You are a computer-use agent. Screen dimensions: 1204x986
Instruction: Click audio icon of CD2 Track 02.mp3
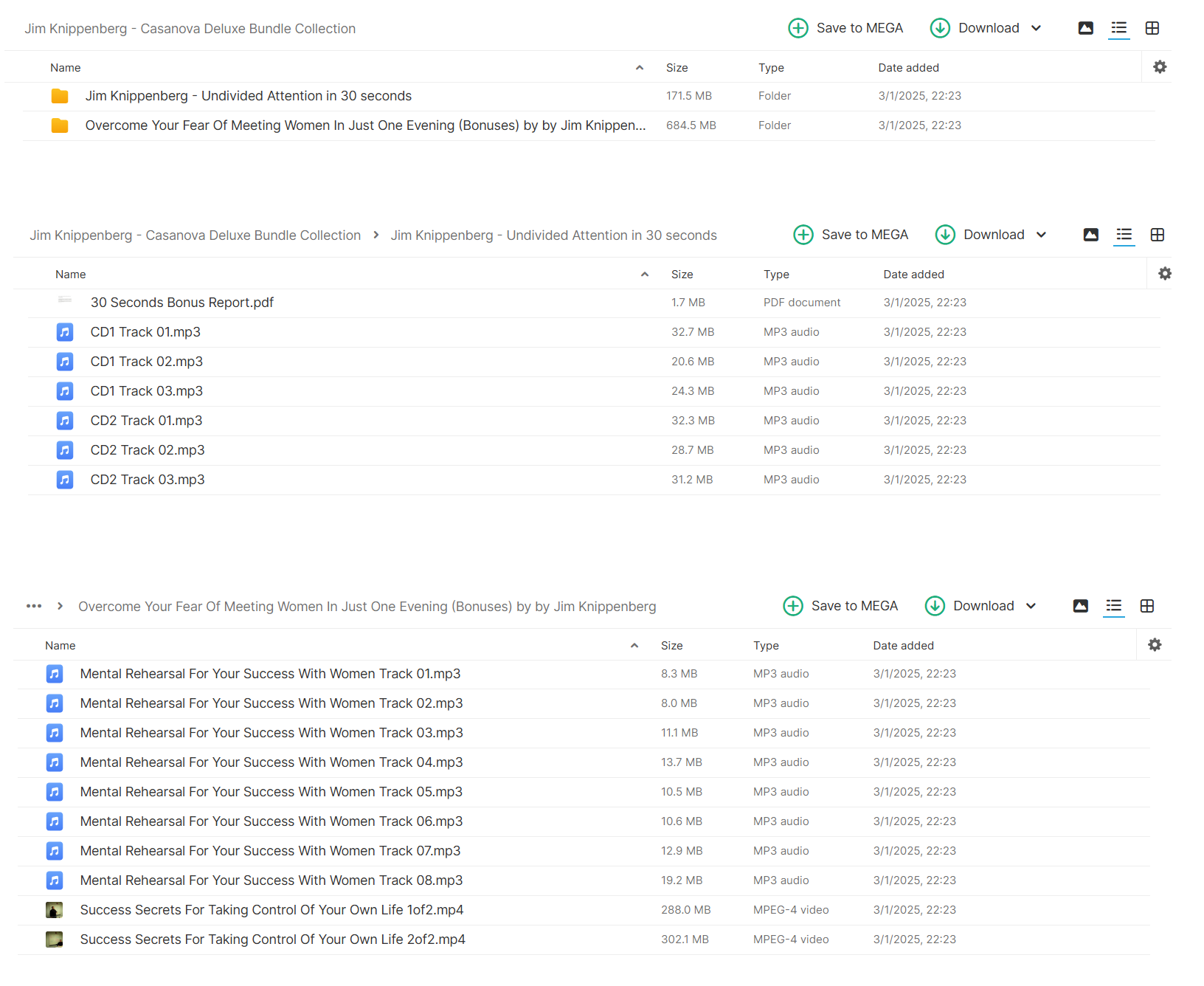[65, 450]
